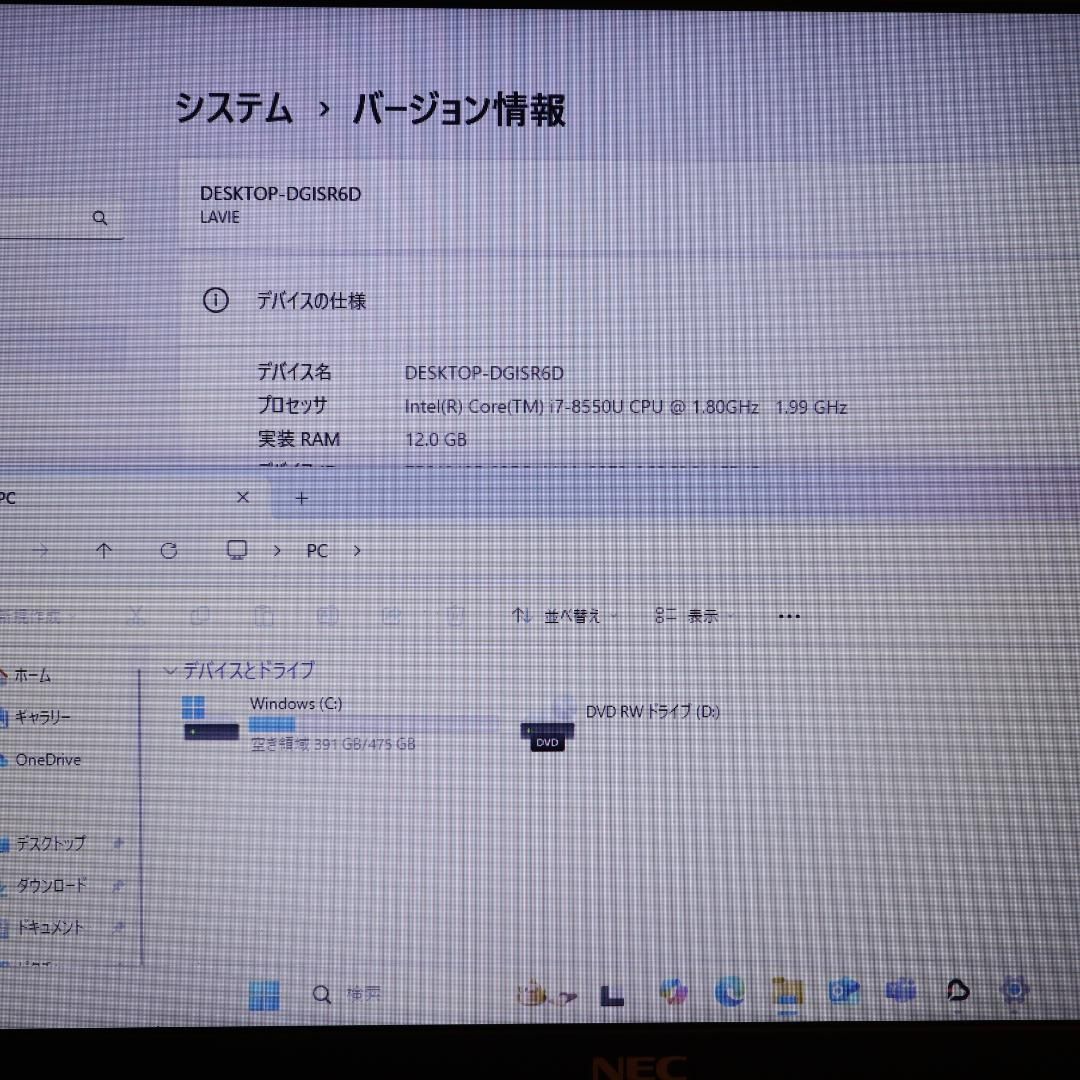Collapse the デバイスとドライブ group
1080x1080 pixels.
pos(170,671)
